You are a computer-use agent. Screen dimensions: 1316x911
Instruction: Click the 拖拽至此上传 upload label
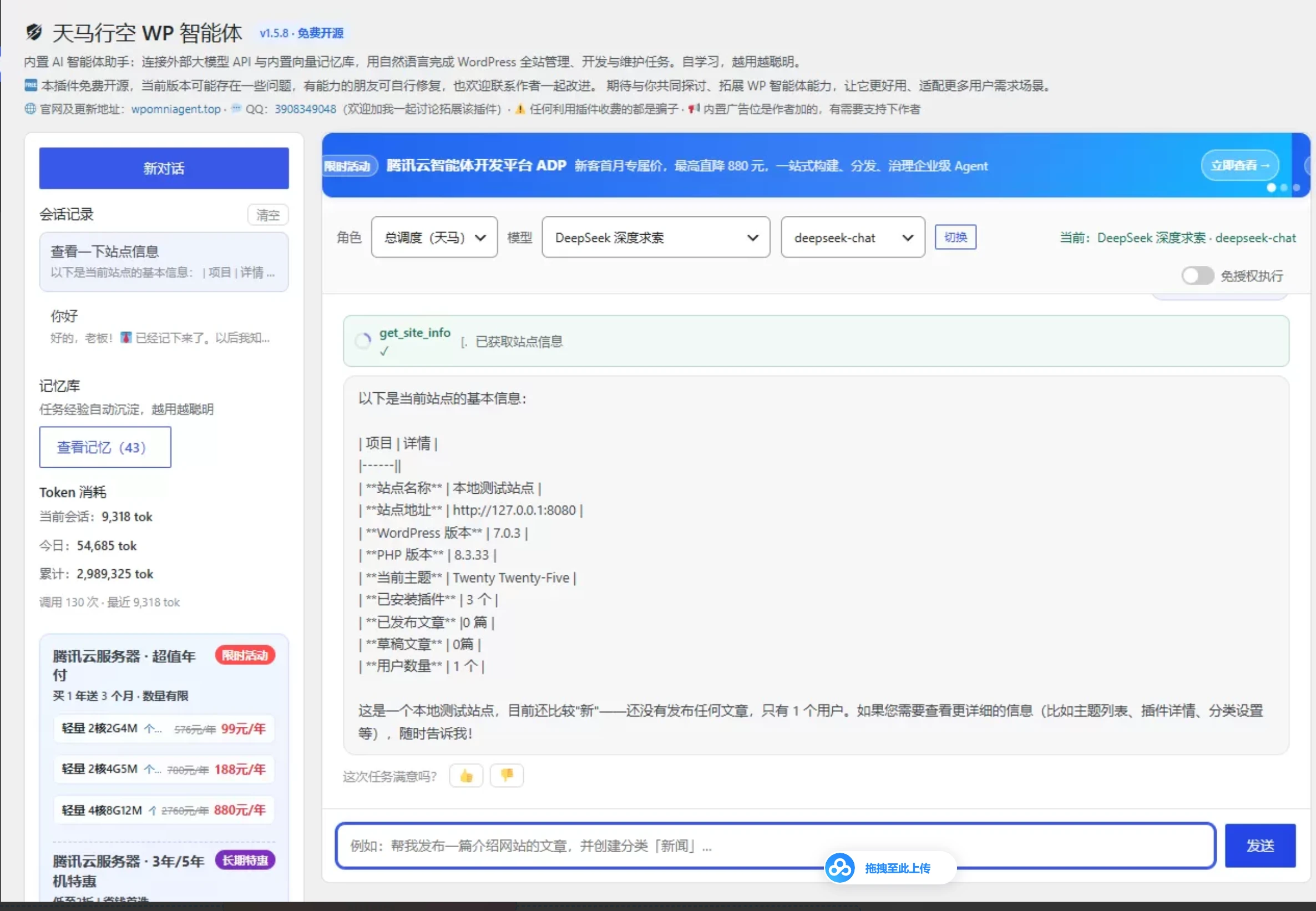tap(897, 868)
